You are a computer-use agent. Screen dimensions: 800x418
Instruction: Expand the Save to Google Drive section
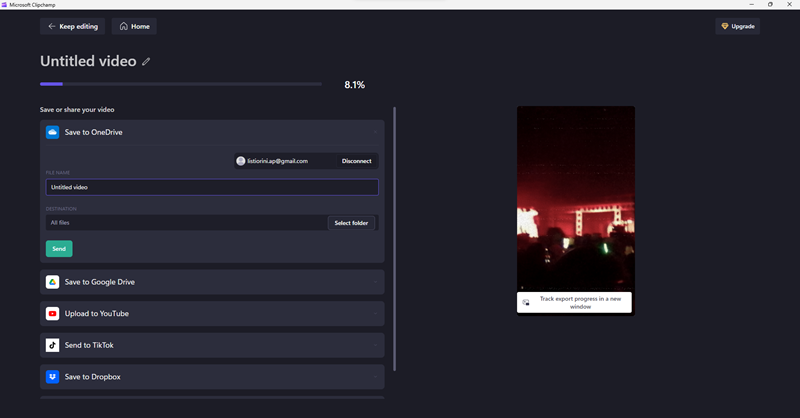[x=212, y=282]
